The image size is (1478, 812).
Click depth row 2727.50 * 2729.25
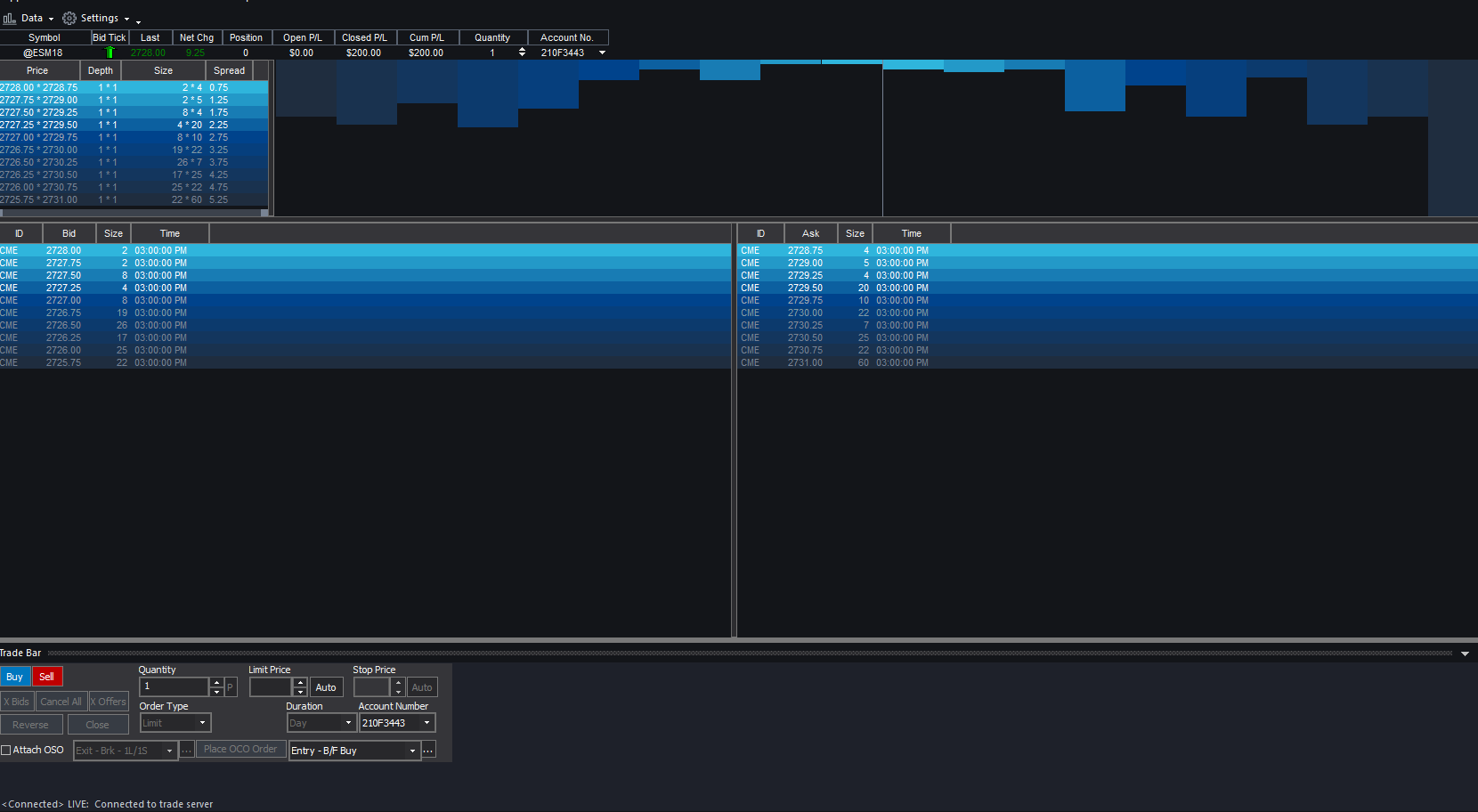coord(134,112)
